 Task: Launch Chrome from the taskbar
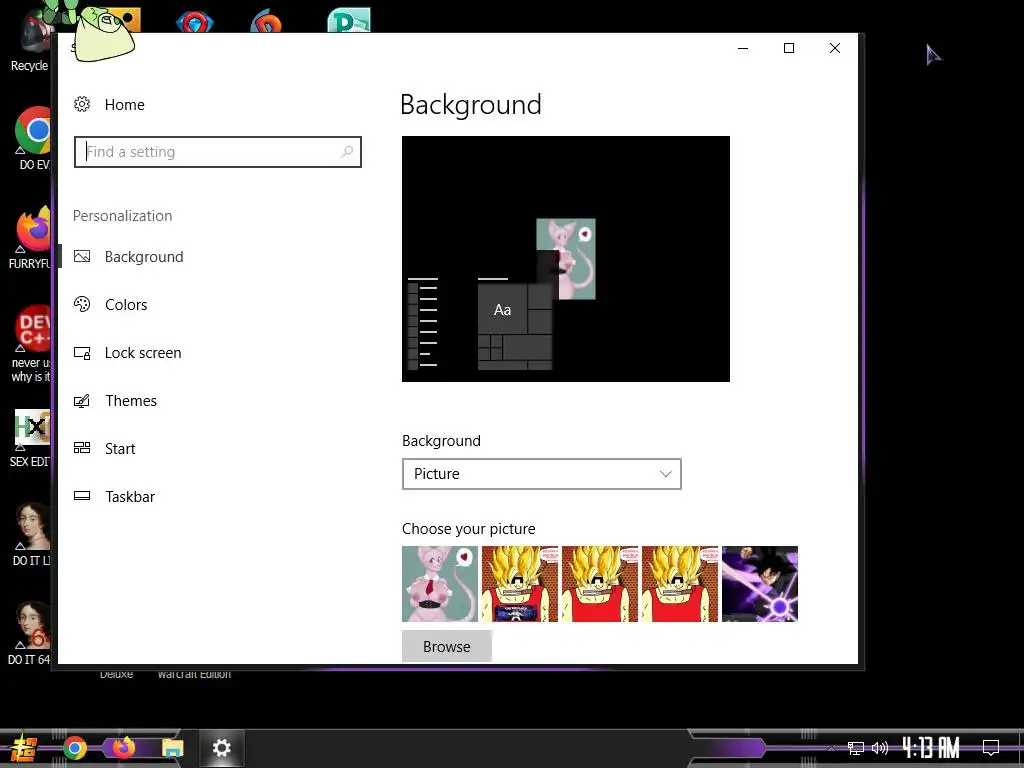click(74, 748)
